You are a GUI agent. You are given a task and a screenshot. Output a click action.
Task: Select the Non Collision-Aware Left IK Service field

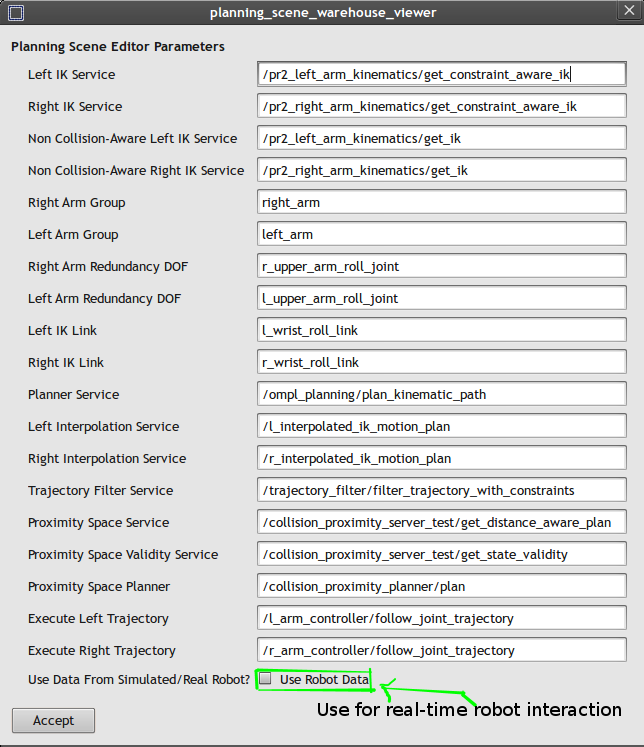point(441,139)
